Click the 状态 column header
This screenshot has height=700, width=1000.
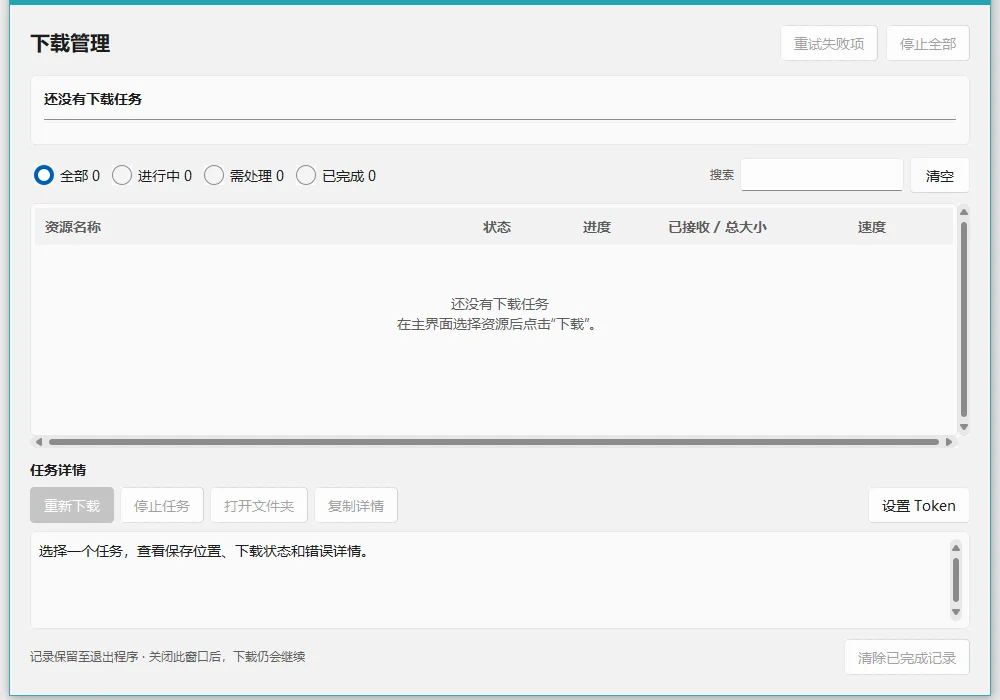tap(497, 227)
